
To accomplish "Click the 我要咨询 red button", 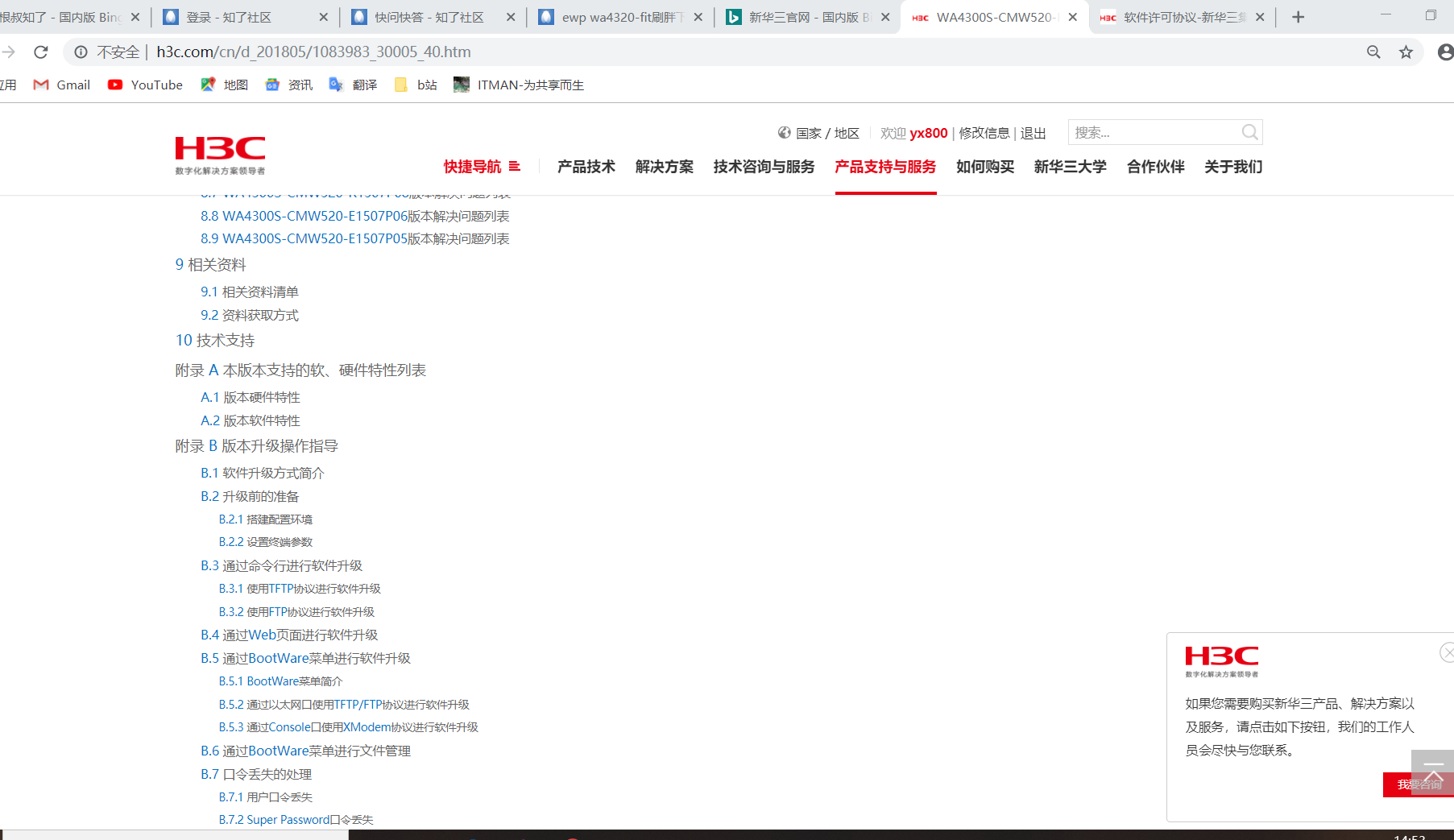I will tap(1419, 784).
